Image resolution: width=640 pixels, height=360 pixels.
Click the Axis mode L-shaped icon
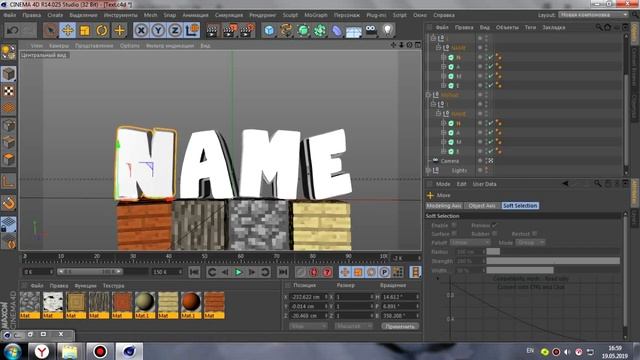(9, 181)
